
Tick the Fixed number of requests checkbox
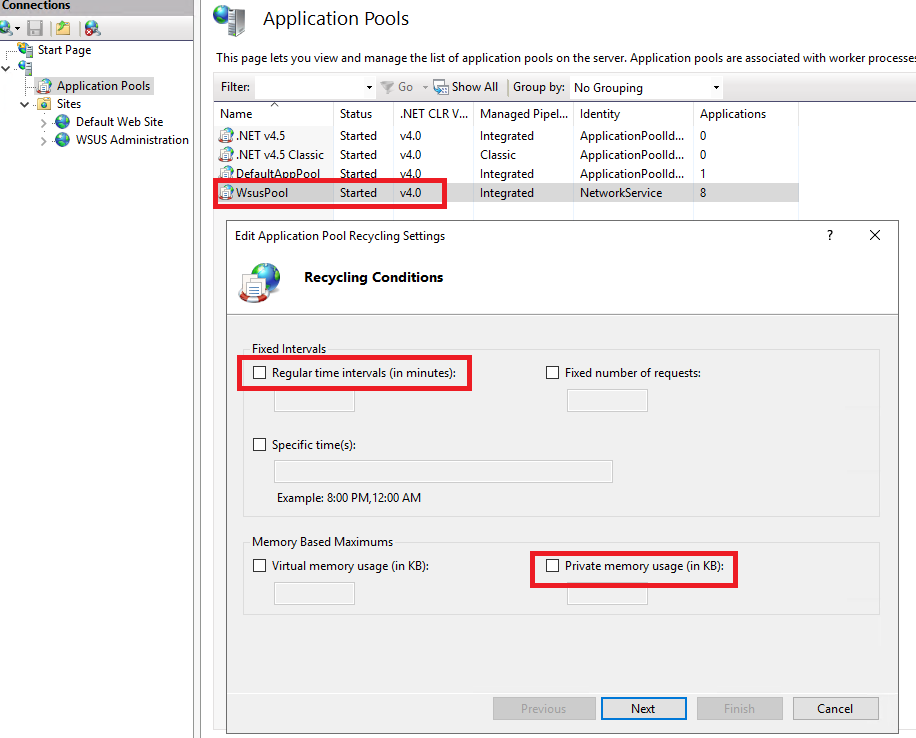pos(553,373)
